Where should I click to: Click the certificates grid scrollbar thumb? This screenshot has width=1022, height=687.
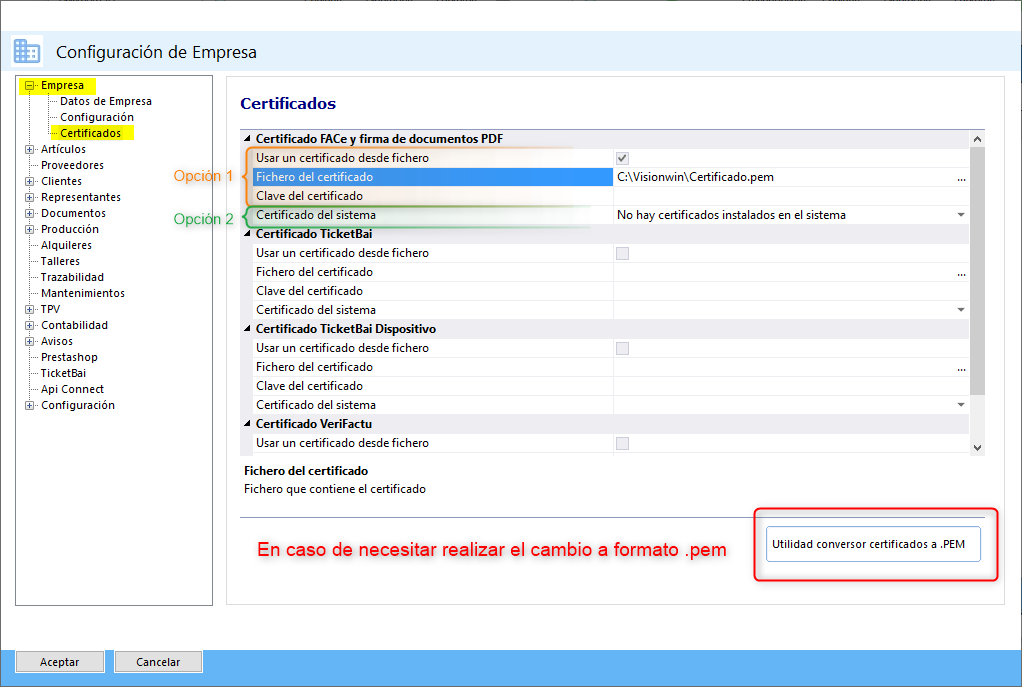tap(977, 271)
